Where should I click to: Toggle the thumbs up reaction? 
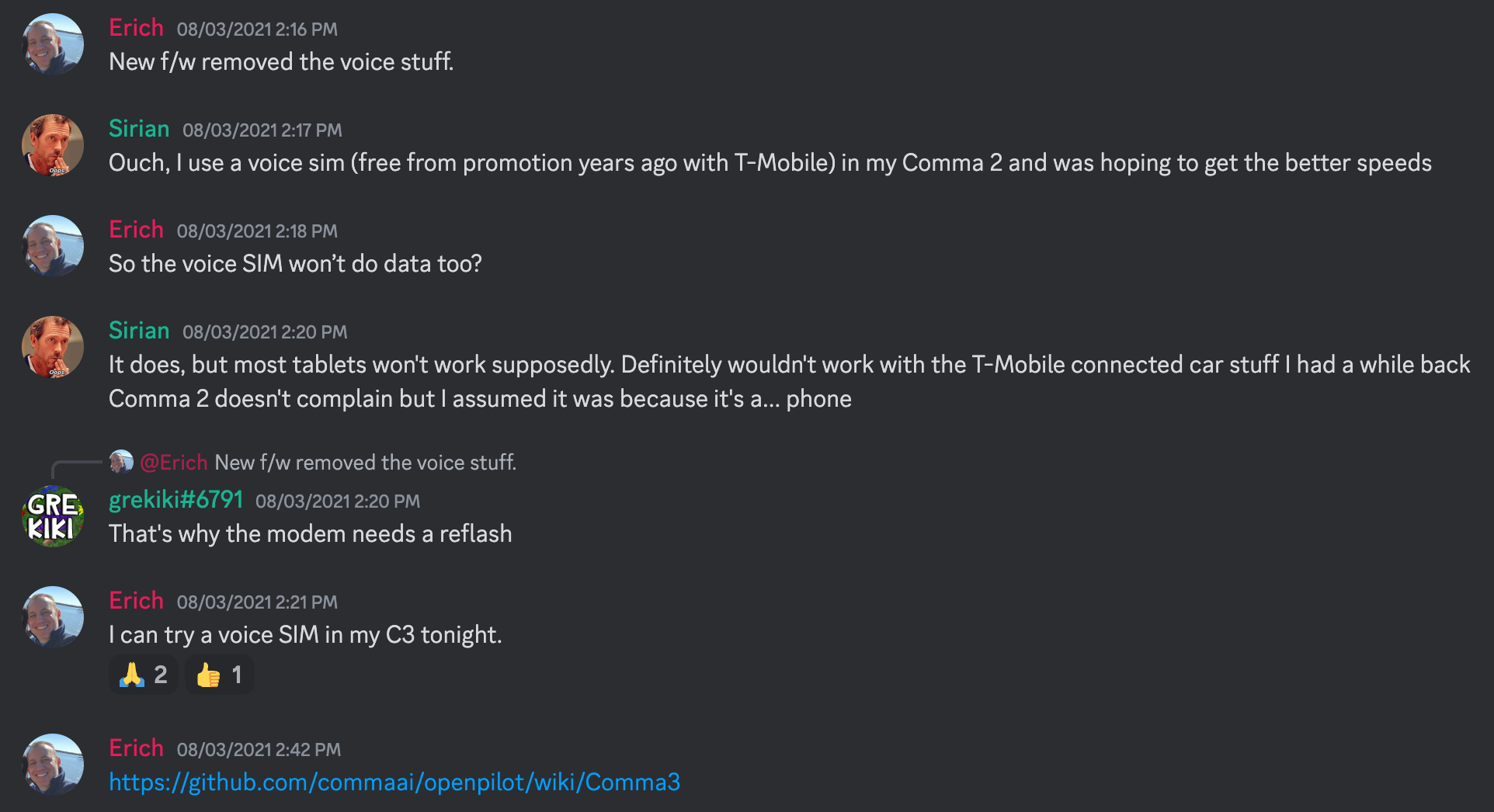click(219, 675)
